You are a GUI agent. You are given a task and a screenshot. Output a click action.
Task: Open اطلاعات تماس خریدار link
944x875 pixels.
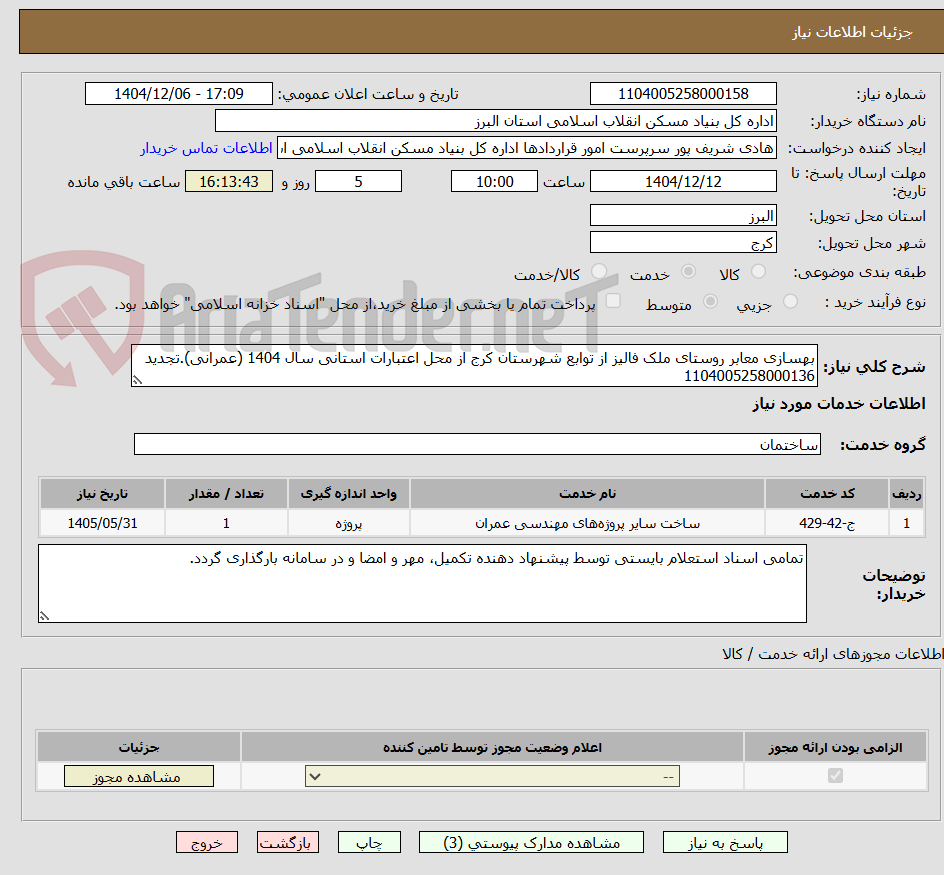click(206, 148)
